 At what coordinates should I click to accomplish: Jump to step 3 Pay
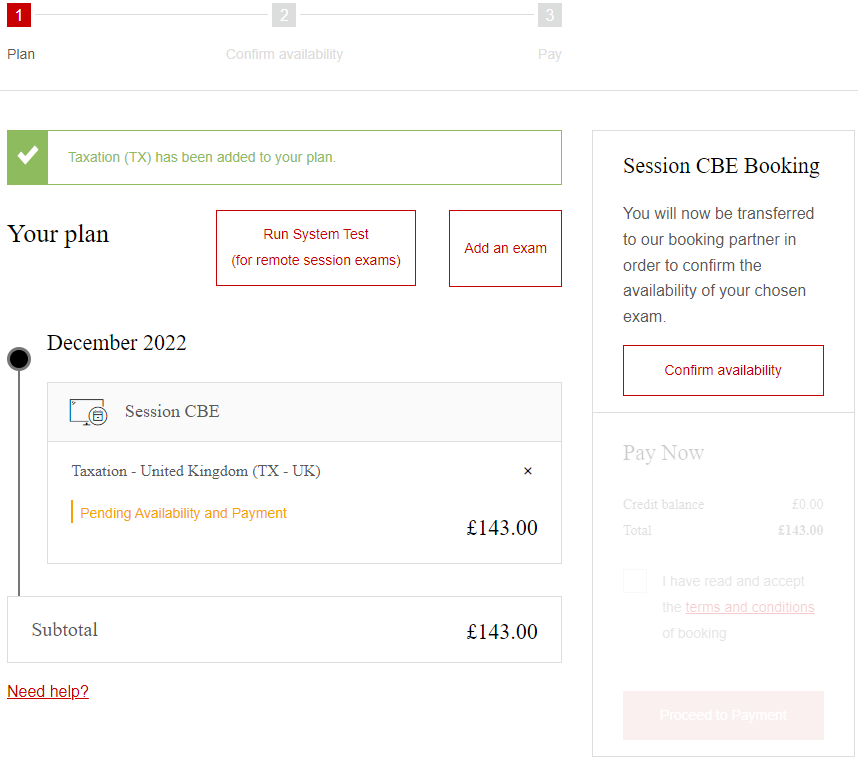549,15
